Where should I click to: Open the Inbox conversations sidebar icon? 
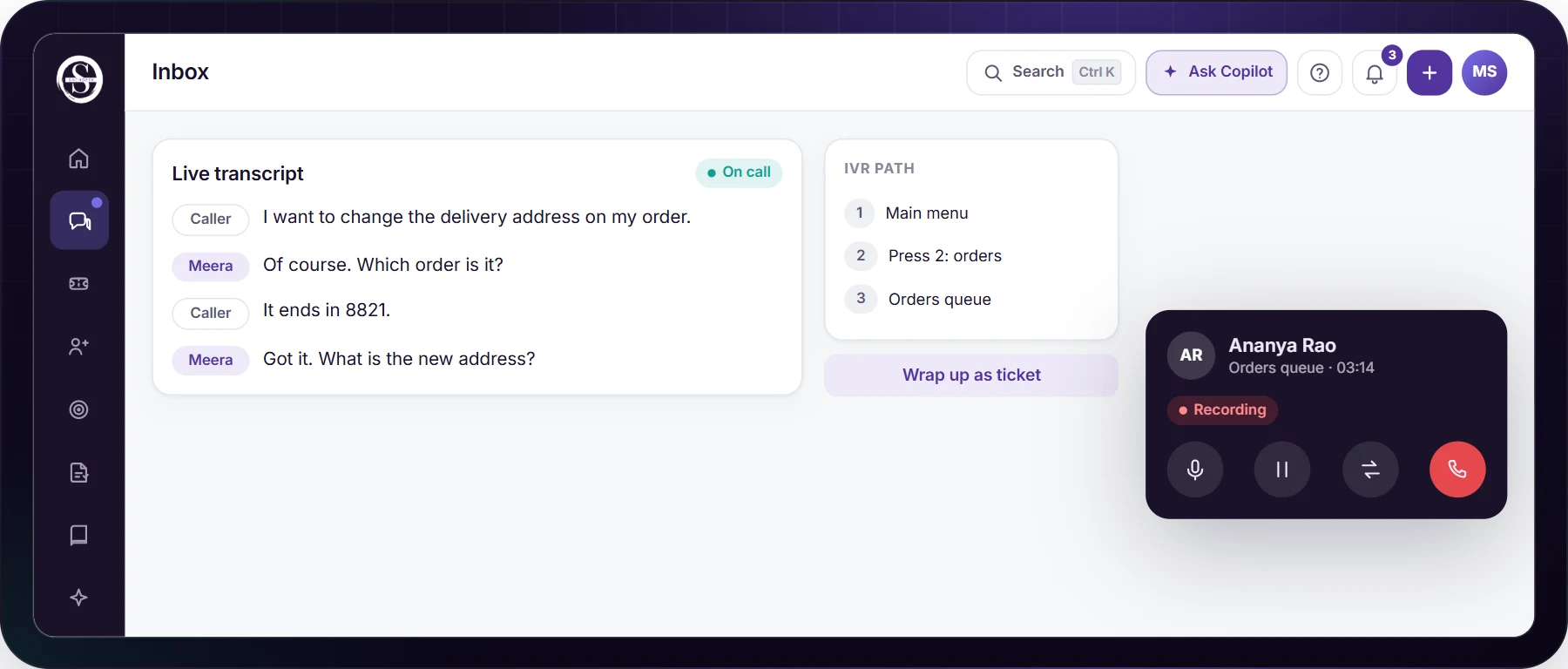(x=79, y=220)
